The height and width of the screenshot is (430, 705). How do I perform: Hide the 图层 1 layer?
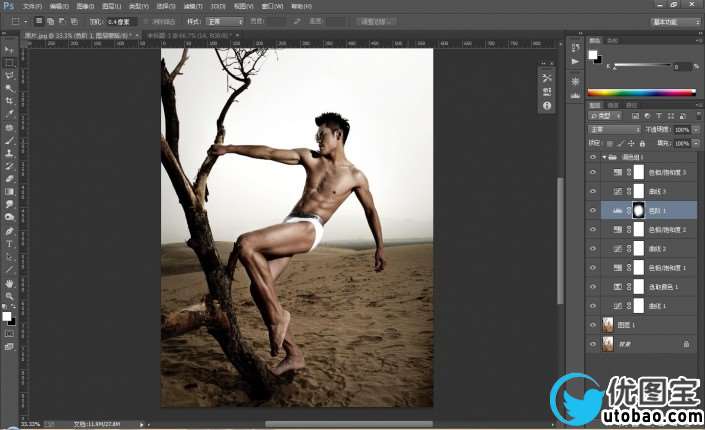tap(593, 325)
